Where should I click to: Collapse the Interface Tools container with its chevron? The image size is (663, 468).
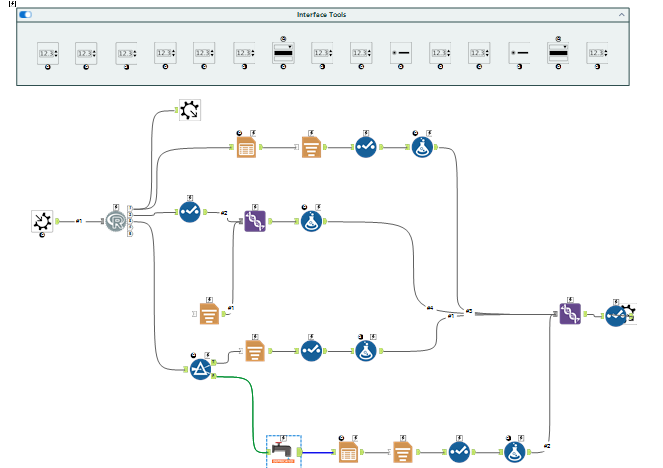621,15
